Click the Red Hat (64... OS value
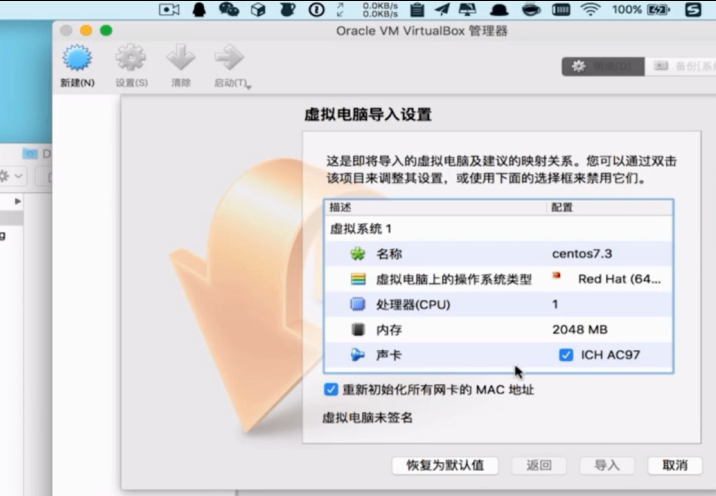The height and width of the screenshot is (496, 716). pyautogui.click(x=619, y=279)
